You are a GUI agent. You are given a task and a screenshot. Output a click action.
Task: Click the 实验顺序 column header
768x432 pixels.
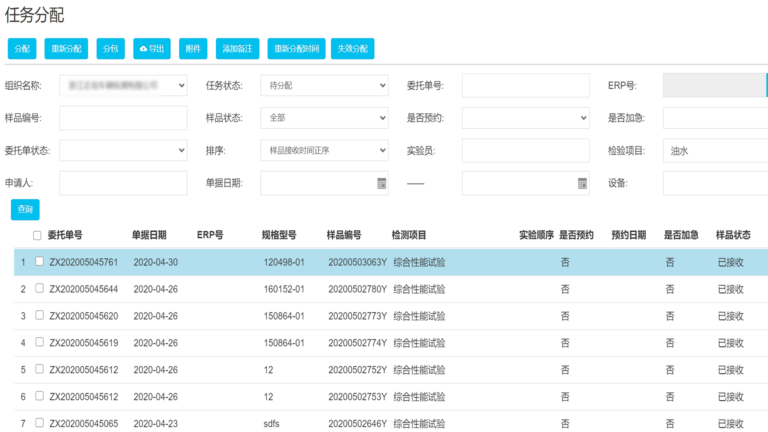pos(536,236)
